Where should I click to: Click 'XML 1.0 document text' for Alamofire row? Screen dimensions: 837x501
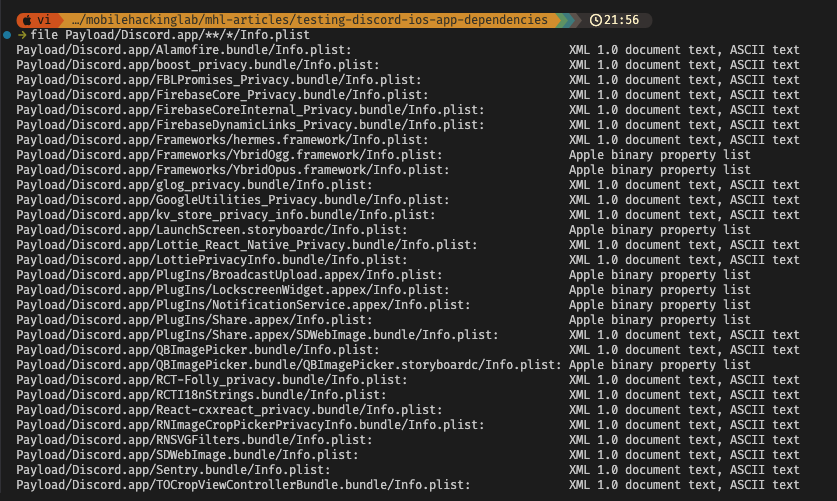pyautogui.click(x=645, y=50)
